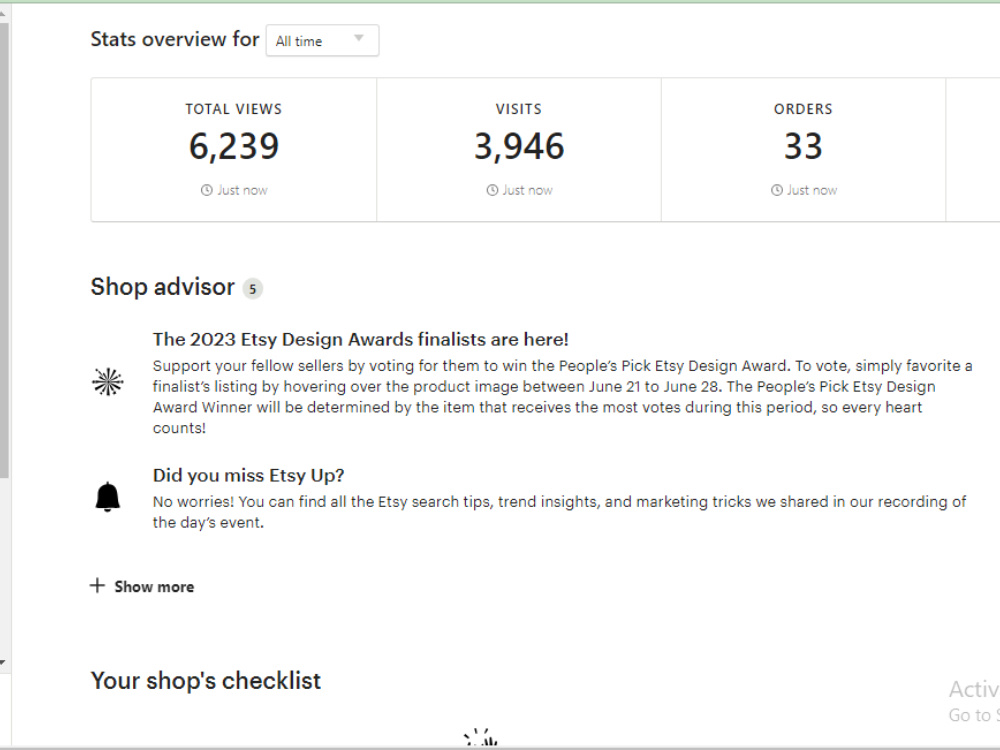The height and width of the screenshot is (750, 1000).
Task: Select the Visits stat card
Action: coord(518,150)
